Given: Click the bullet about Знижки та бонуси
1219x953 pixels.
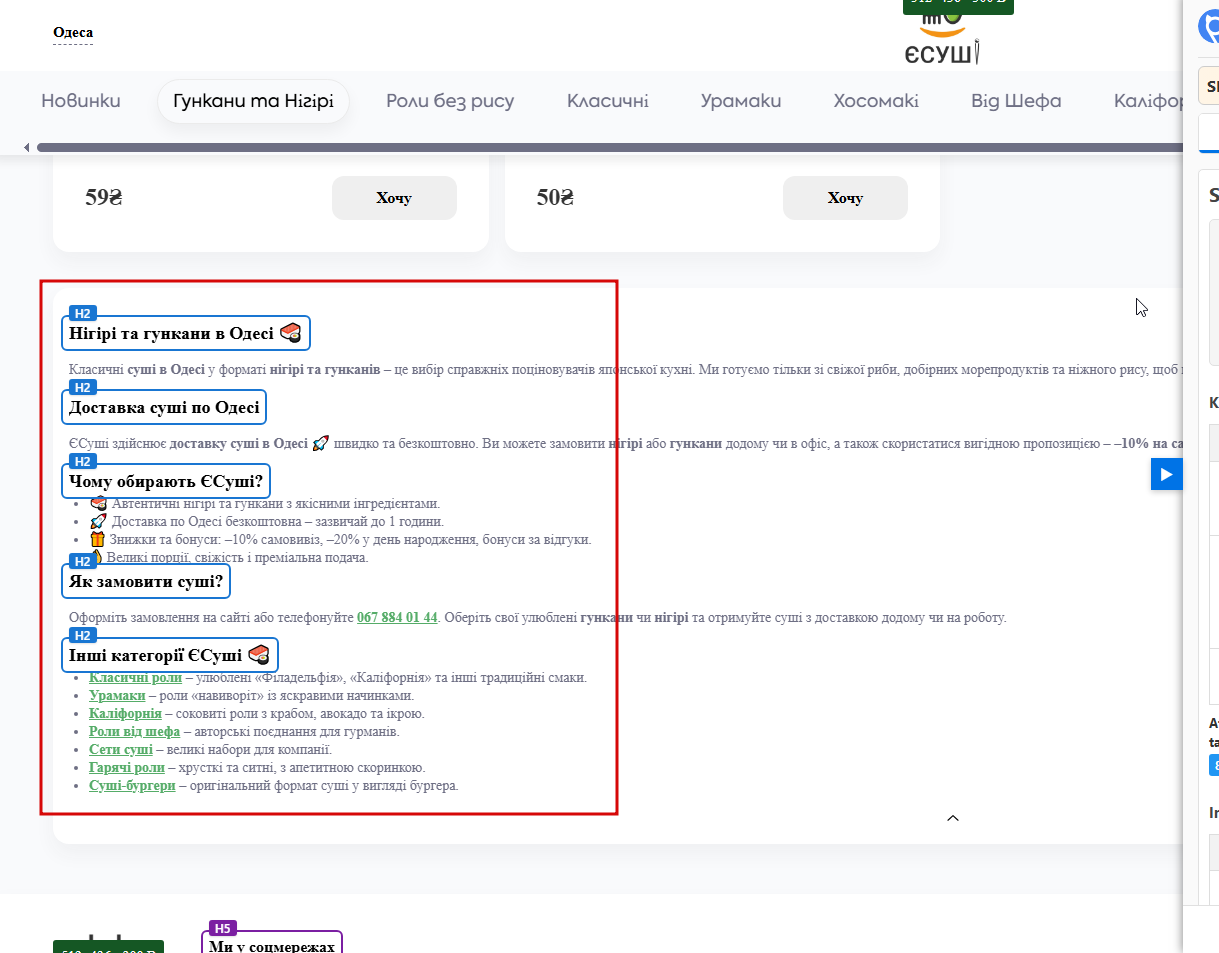Looking at the screenshot, I should [x=340, y=539].
